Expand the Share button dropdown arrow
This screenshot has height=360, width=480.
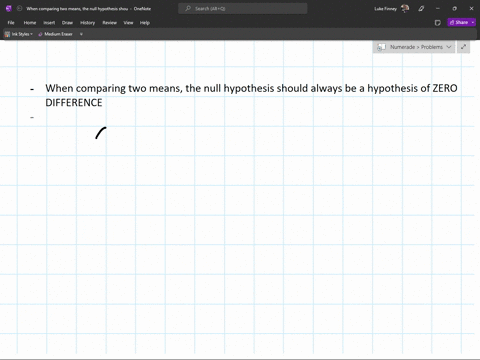point(473,22)
